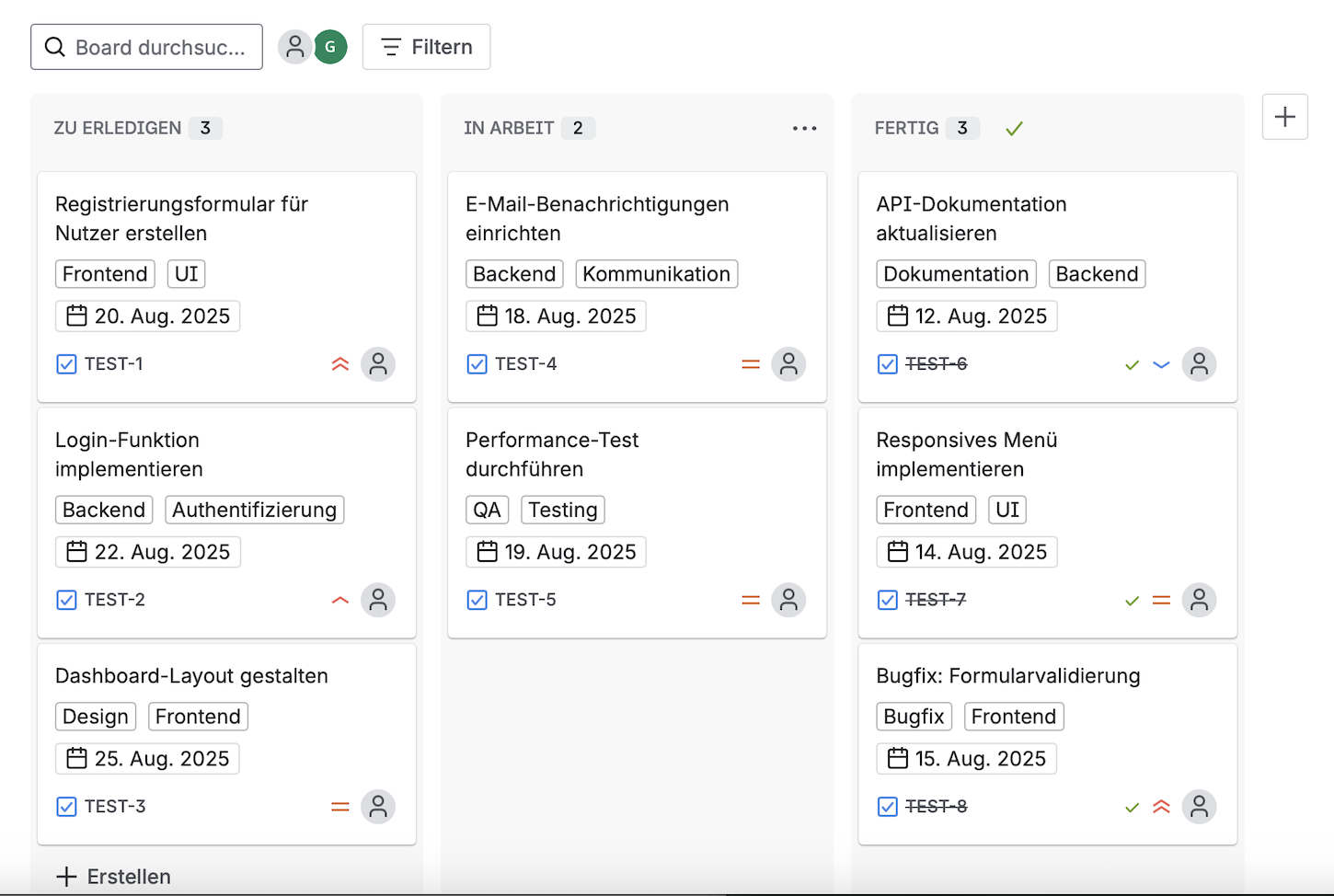This screenshot has height=896, width=1334.
Task: Click the low priority chevron on TEST-6
Action: click(1161, 364)
